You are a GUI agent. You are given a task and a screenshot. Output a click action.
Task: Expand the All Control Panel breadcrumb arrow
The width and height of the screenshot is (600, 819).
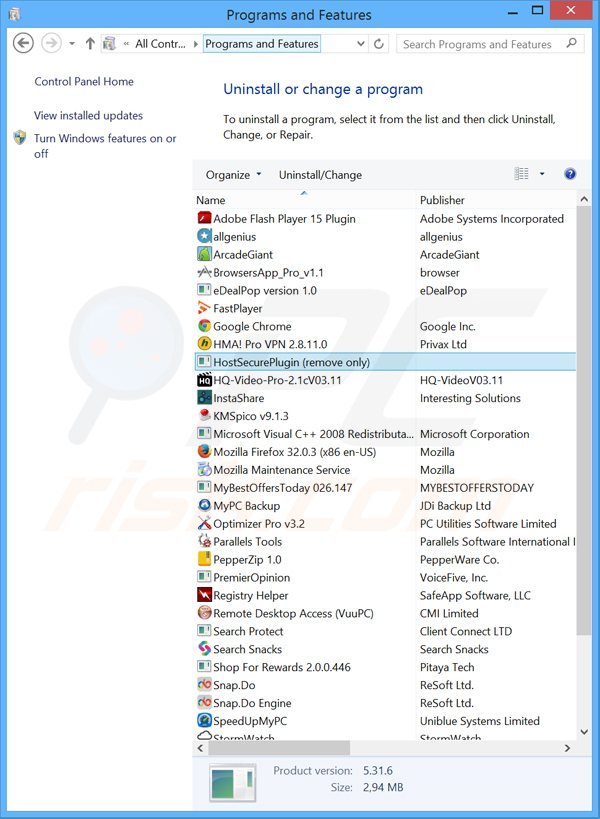pyautogui.click(x=195, y=44)
